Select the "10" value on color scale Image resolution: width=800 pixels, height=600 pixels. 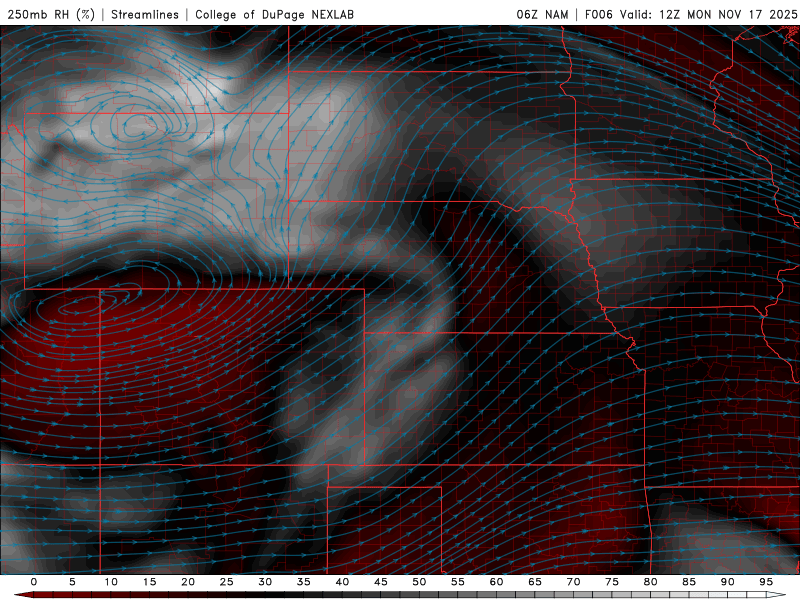coord(111,582)
